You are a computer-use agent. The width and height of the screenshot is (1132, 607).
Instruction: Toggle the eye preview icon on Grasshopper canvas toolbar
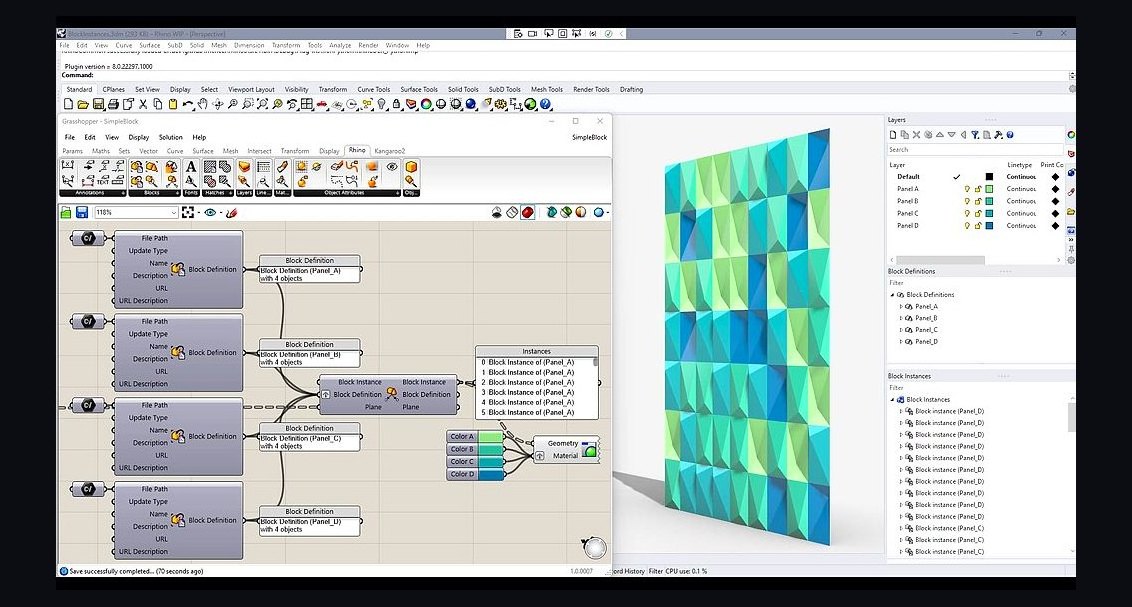210,212
